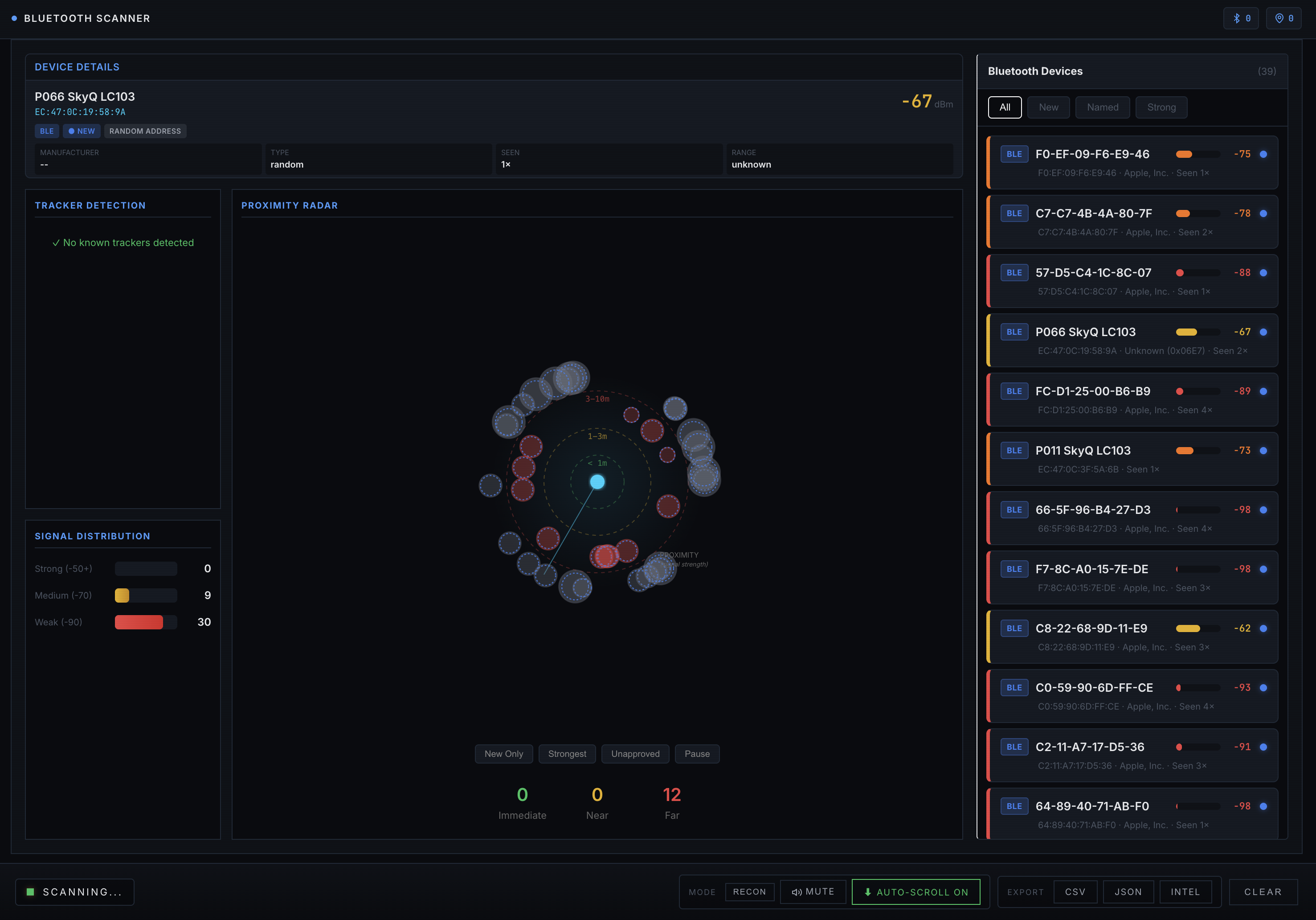Click the green scanning status indicator
The width and height of the screenshot is (1316, 920).
[x=30, y=892]
